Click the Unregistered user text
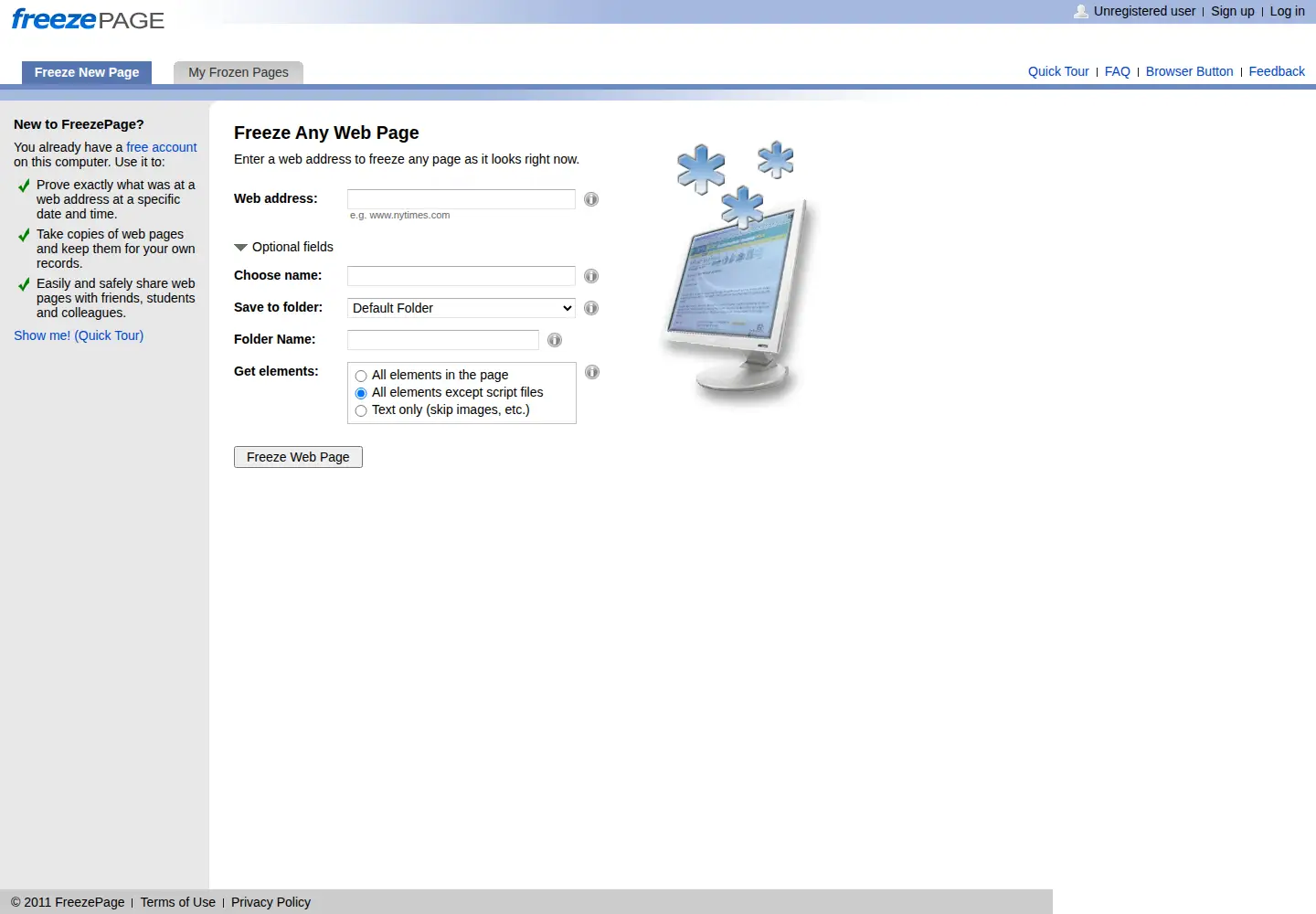 click(x=1144, y=11)
